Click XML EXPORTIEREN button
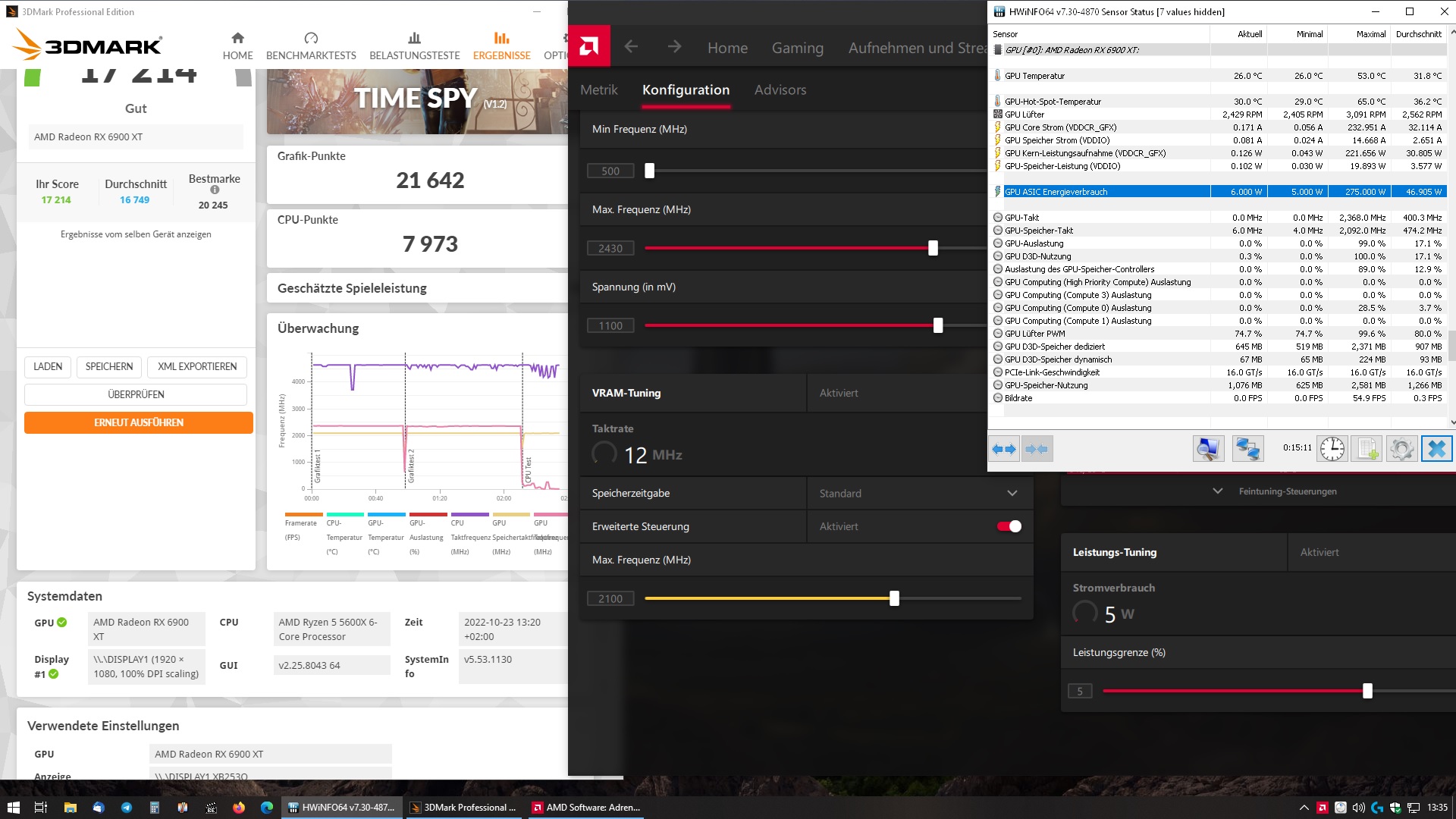This screenshot has height=819, width=1456. [x=197, y=366]
